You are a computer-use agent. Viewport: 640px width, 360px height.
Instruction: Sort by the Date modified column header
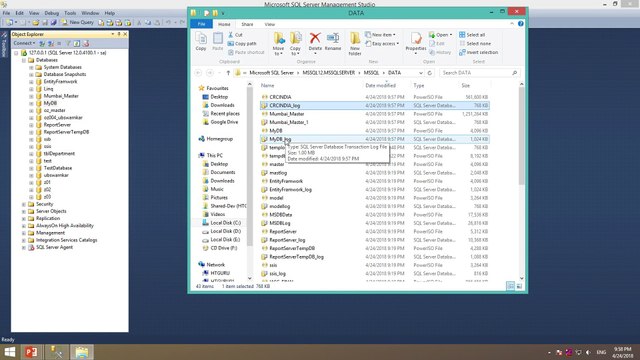click(380, 86)
